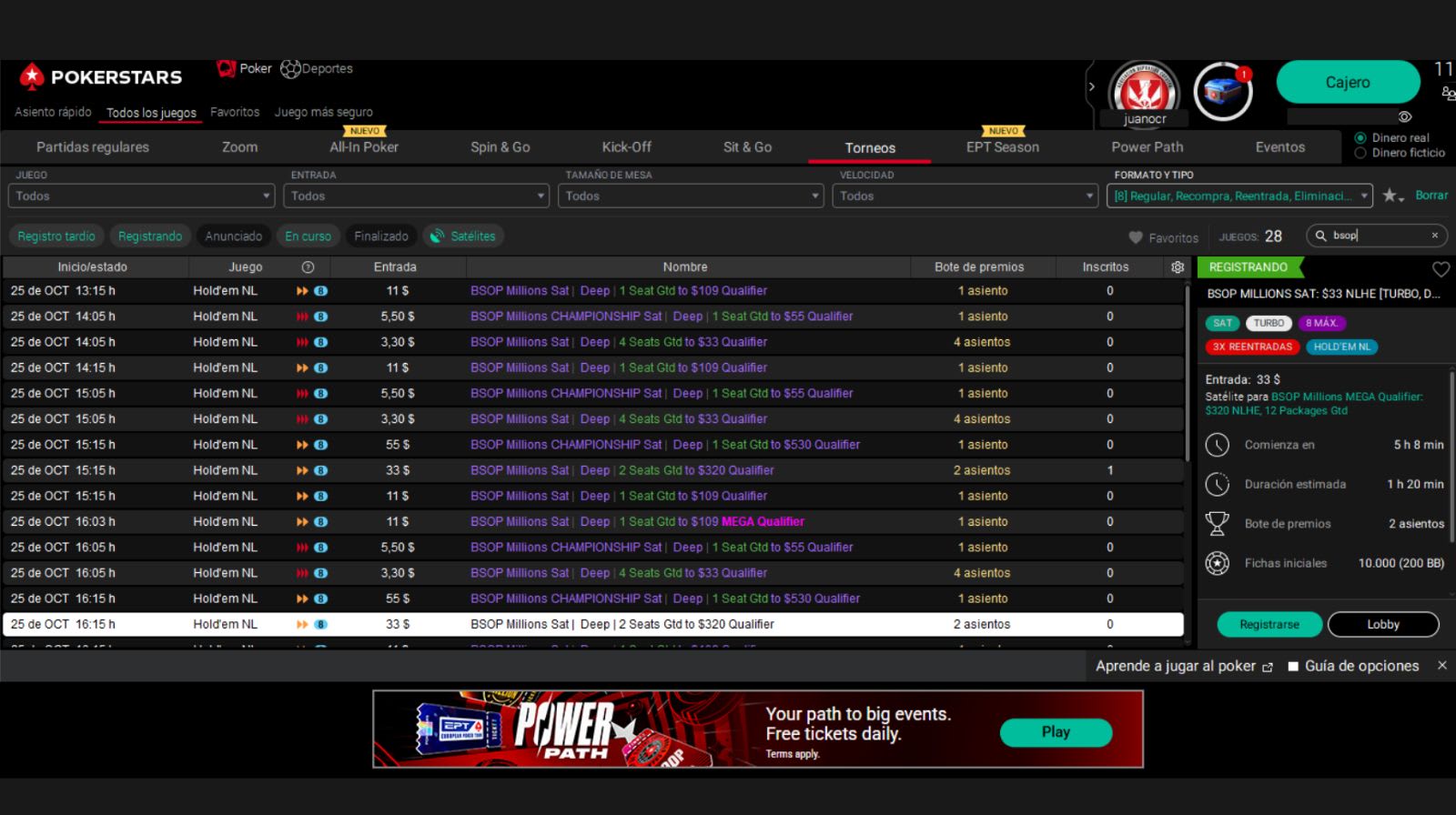Select the Dinero real radio button

[1360, 138]
